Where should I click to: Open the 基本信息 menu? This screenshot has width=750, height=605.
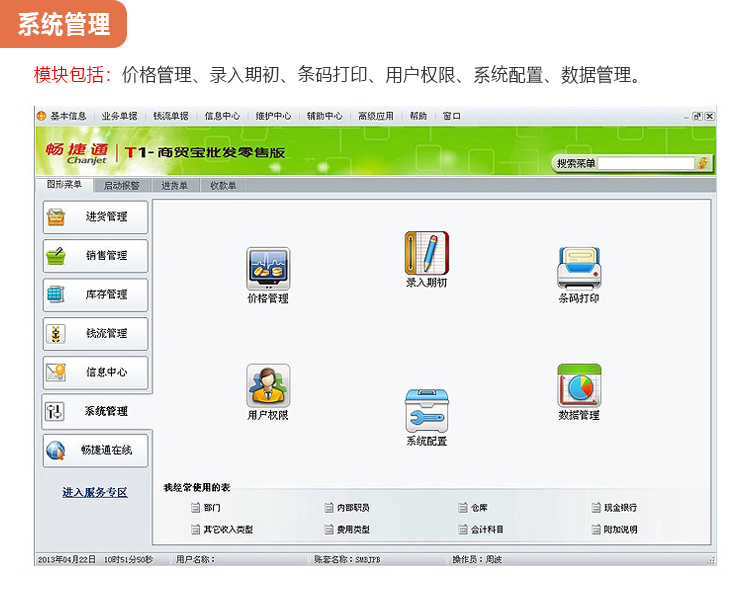68,116
